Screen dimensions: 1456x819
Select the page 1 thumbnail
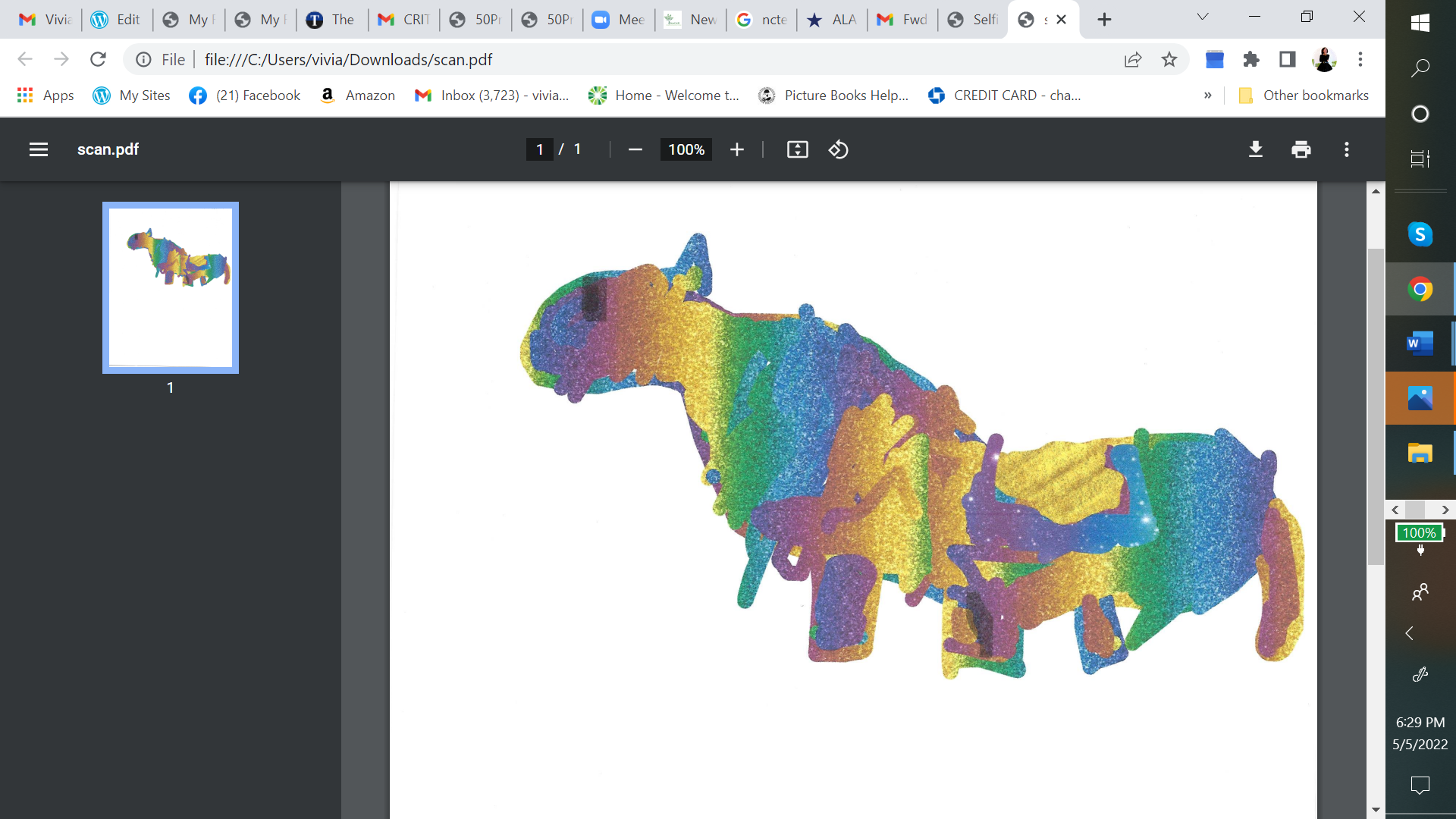[171, 287]
